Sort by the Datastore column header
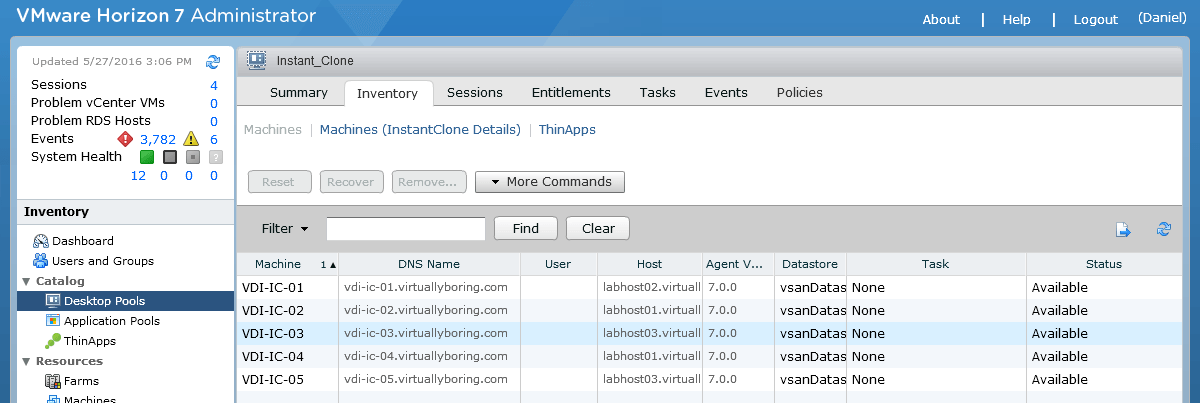 point(810,264)
